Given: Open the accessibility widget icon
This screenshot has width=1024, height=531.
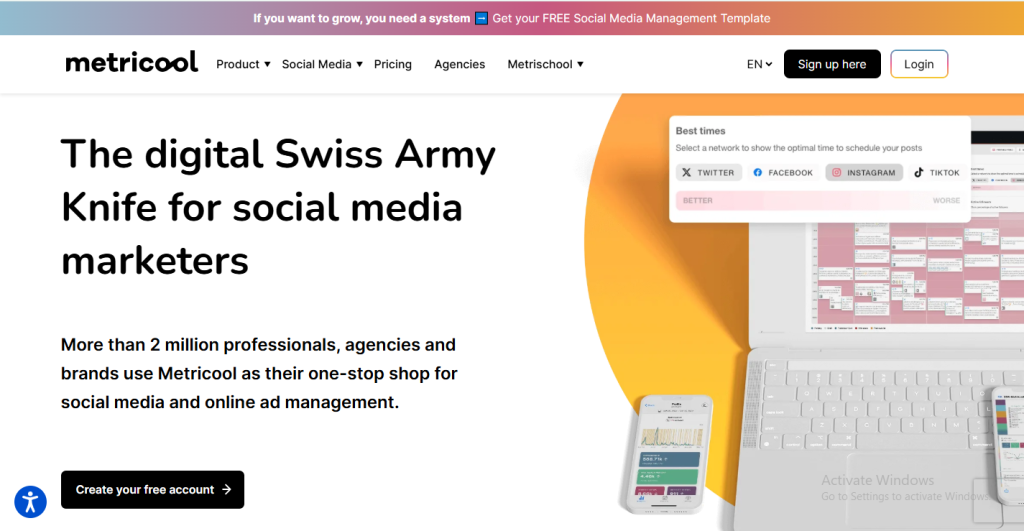Looking at the screenshot, I should 30,501.
